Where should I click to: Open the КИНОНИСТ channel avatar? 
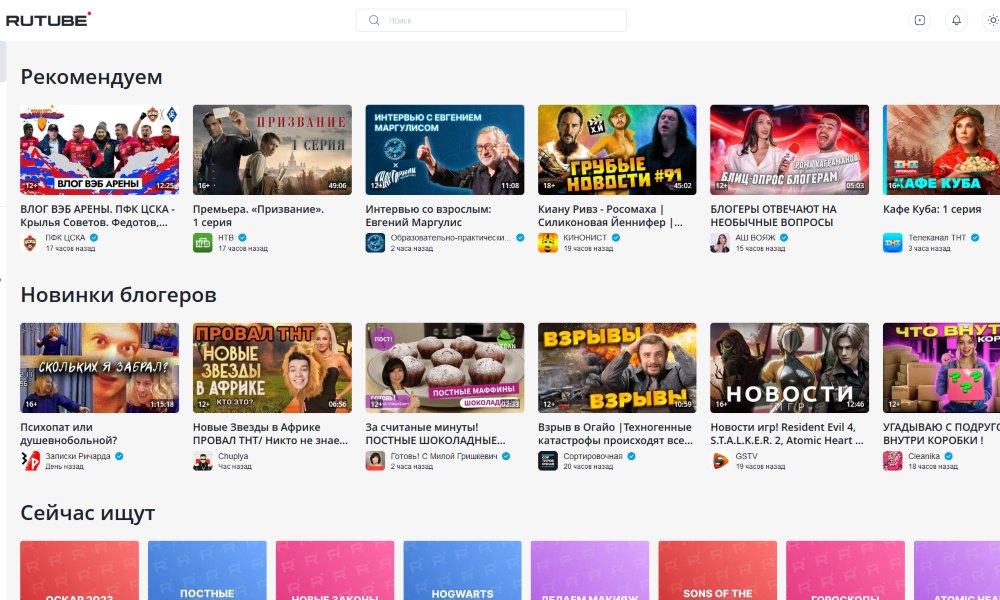point(548,242)
